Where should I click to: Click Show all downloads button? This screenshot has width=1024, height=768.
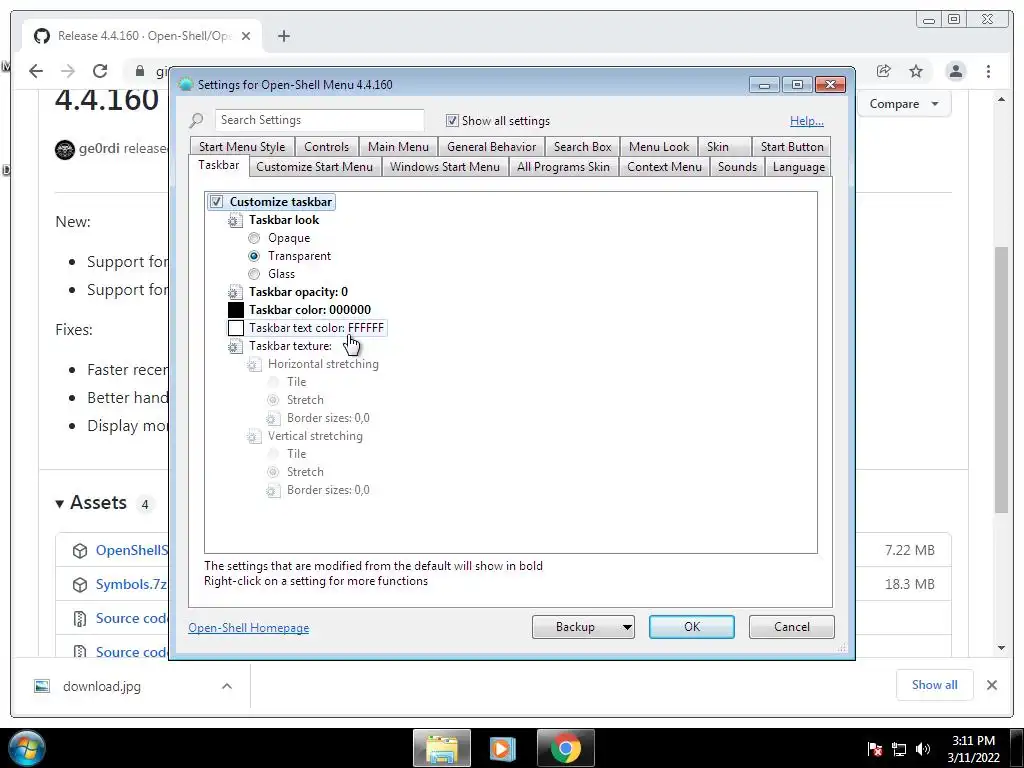coord(935,685)
